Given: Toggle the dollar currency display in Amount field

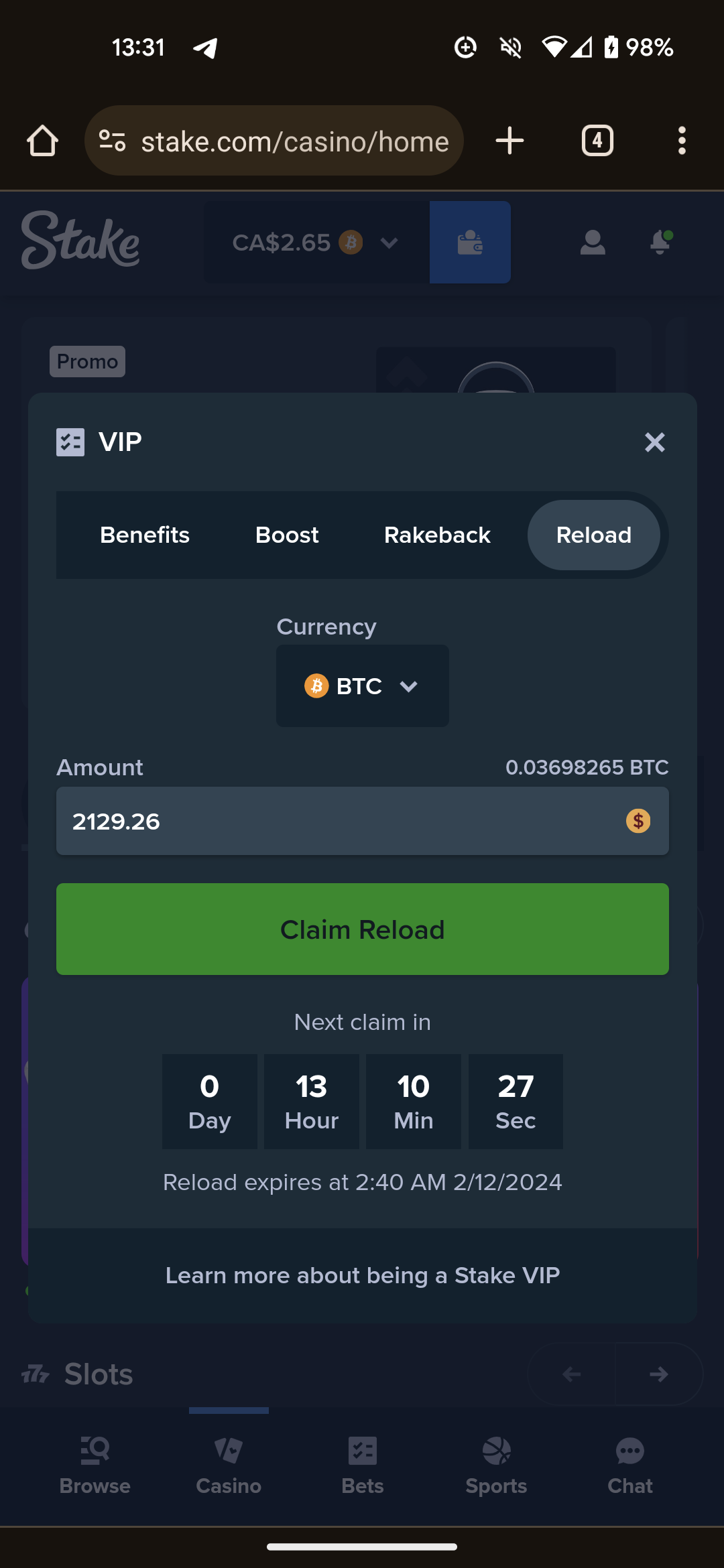Looking at the screenshot, I should coord(638,821).
